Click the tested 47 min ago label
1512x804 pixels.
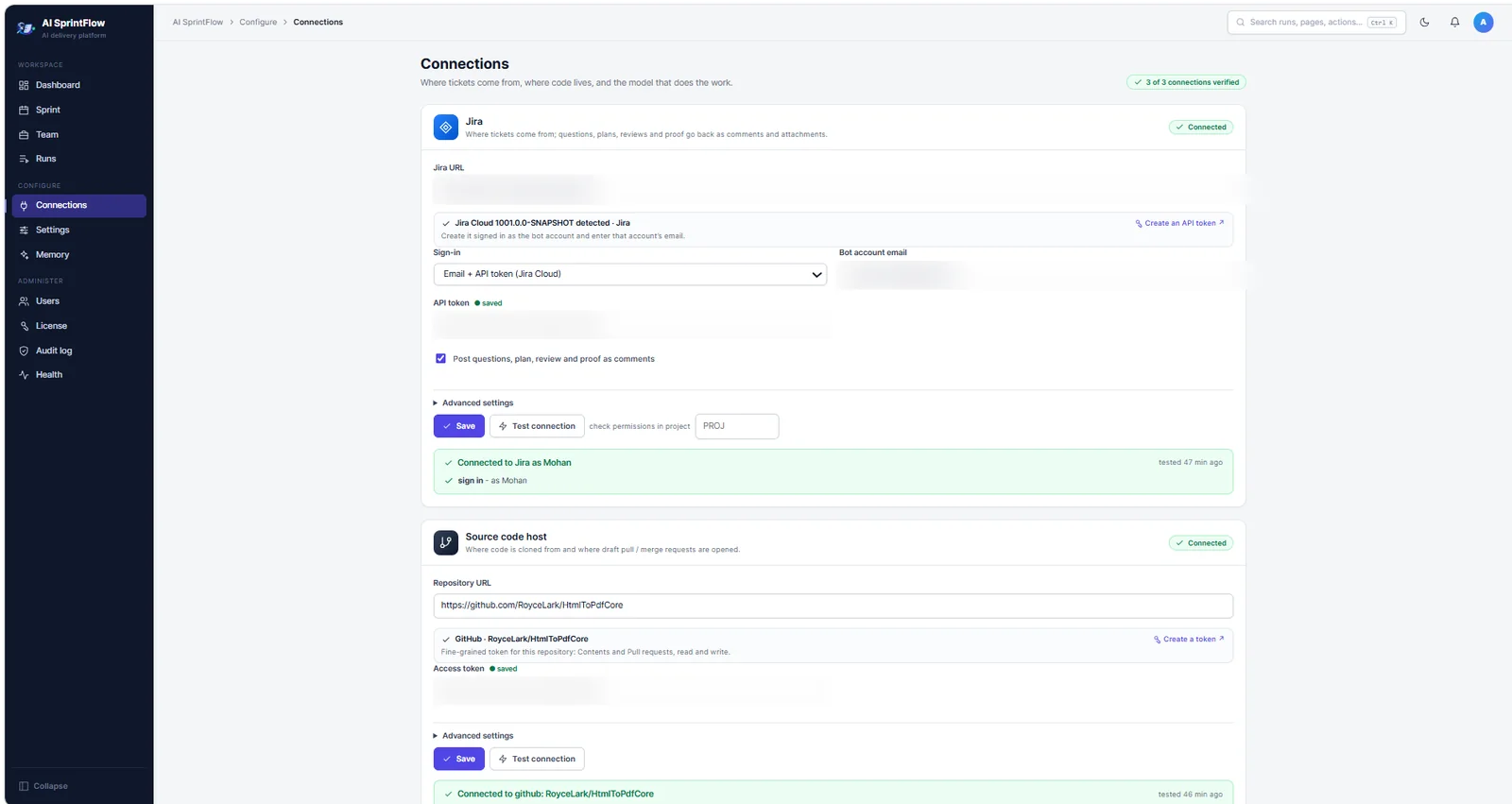(x=1191, y=463)
